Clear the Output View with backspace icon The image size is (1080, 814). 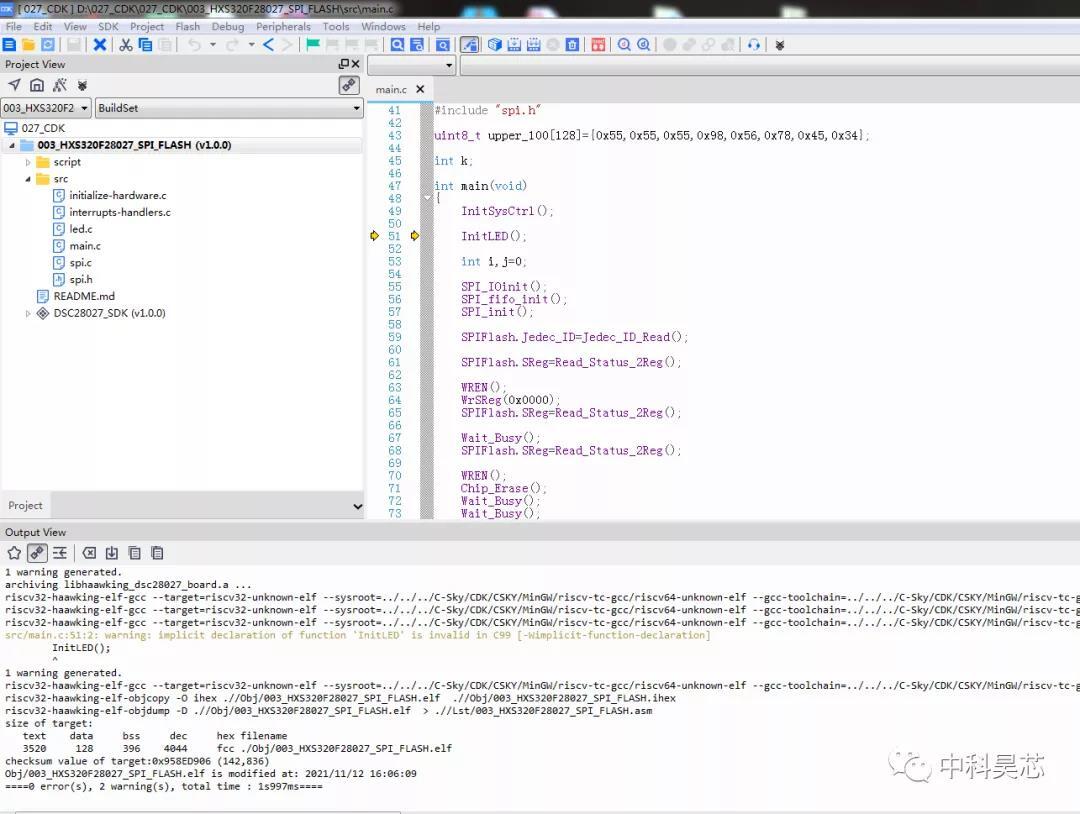pyautogui.click(x=89, y=552)
